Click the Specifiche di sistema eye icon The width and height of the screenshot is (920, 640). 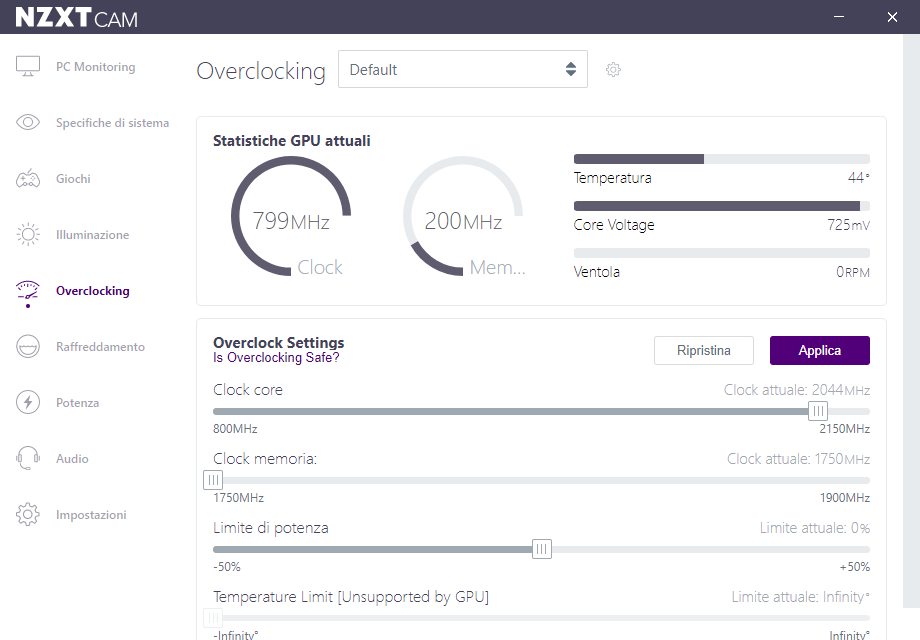(28, 123)
